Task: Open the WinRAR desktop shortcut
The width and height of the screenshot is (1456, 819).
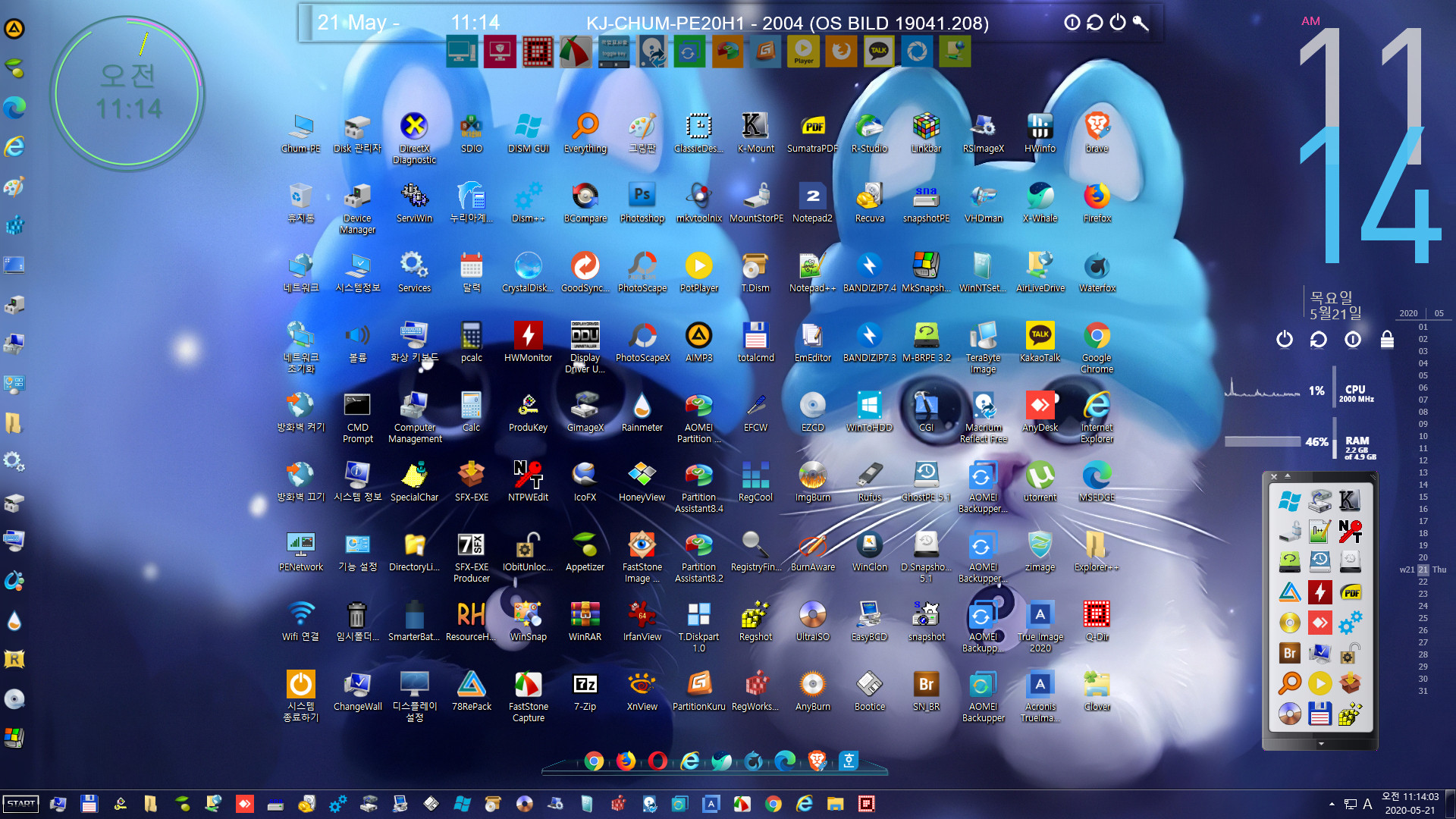Action: coord(585,622)
